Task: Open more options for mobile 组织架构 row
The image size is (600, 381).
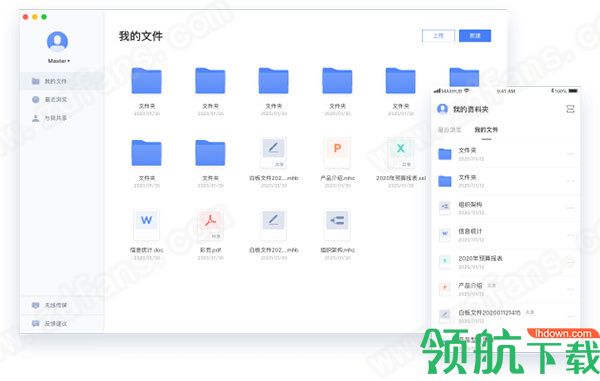Action: (570, 208)
